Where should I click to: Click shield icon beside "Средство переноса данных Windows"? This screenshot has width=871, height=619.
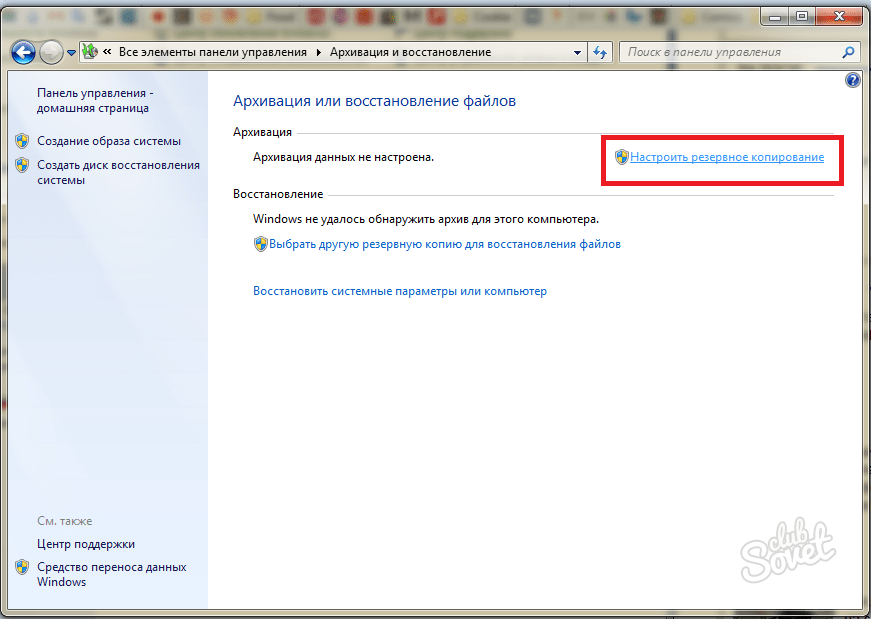click(22, 567)
